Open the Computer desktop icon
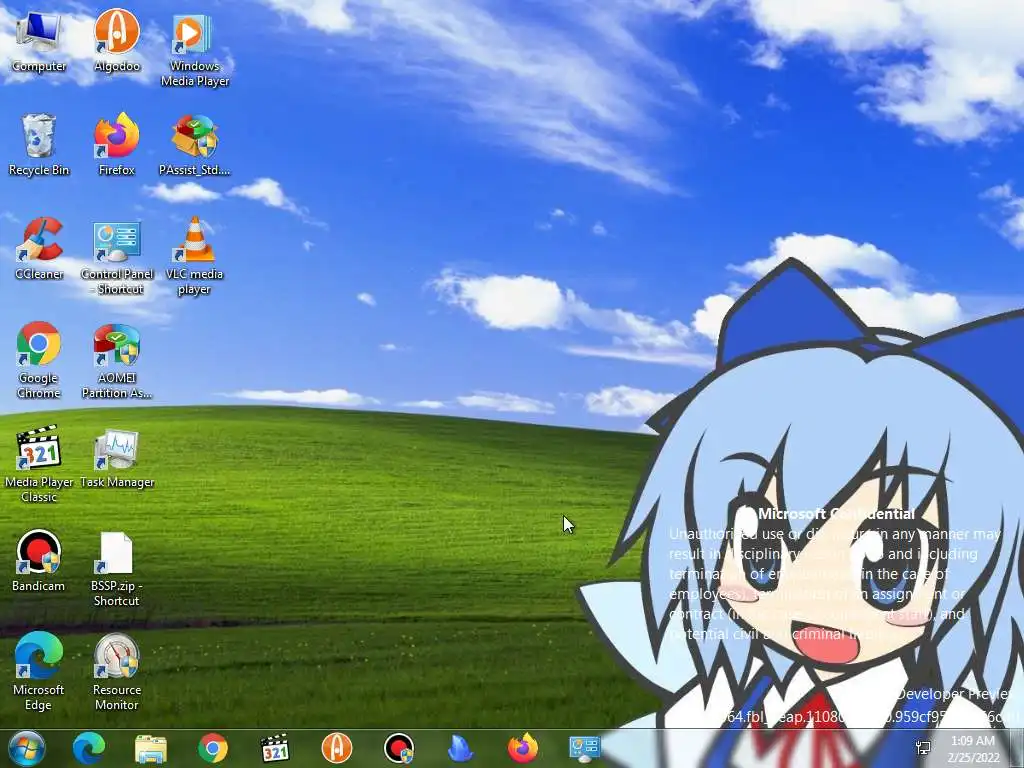 coord(39,42)
